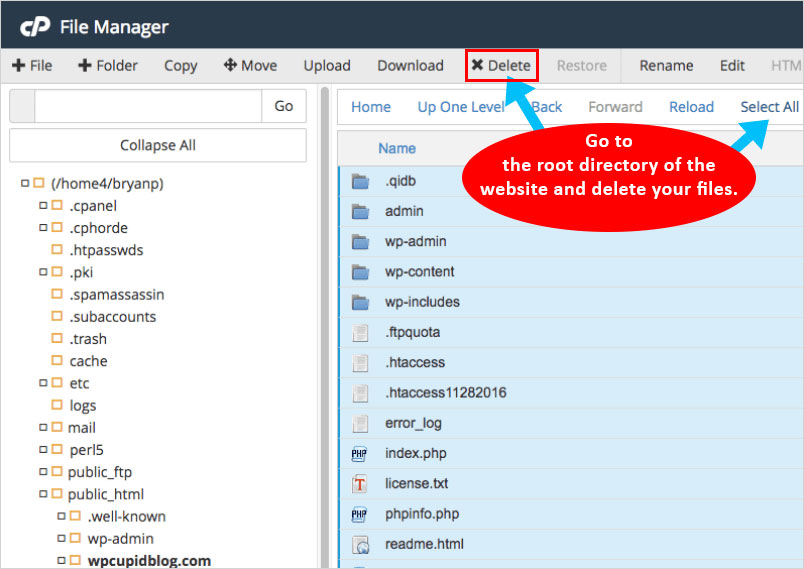This screenshot has width=804, height=569.
Task: Sort files by the Name column header
Action: pyautogui.click(x=396, y=149)
